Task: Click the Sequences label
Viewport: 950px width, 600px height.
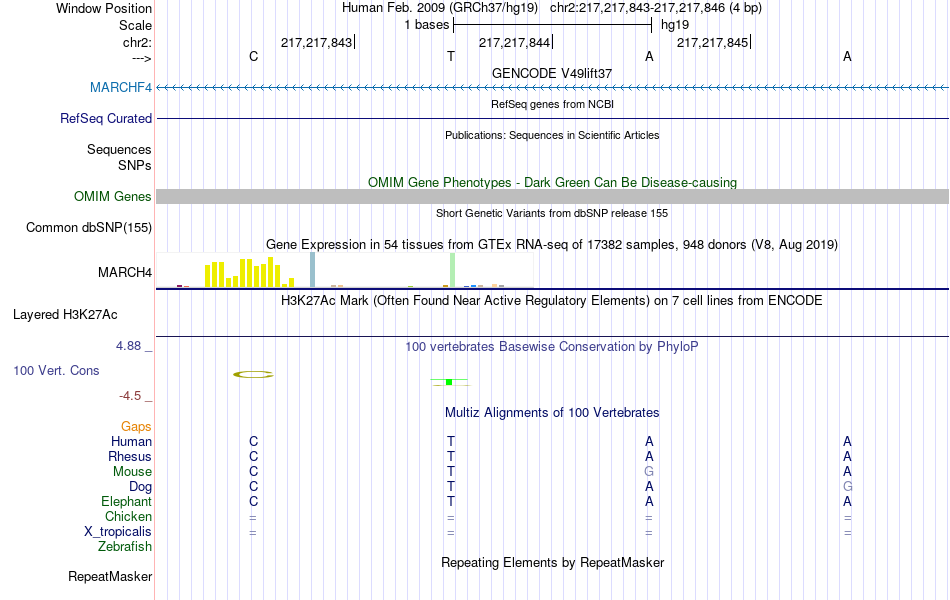Action: 119,150
